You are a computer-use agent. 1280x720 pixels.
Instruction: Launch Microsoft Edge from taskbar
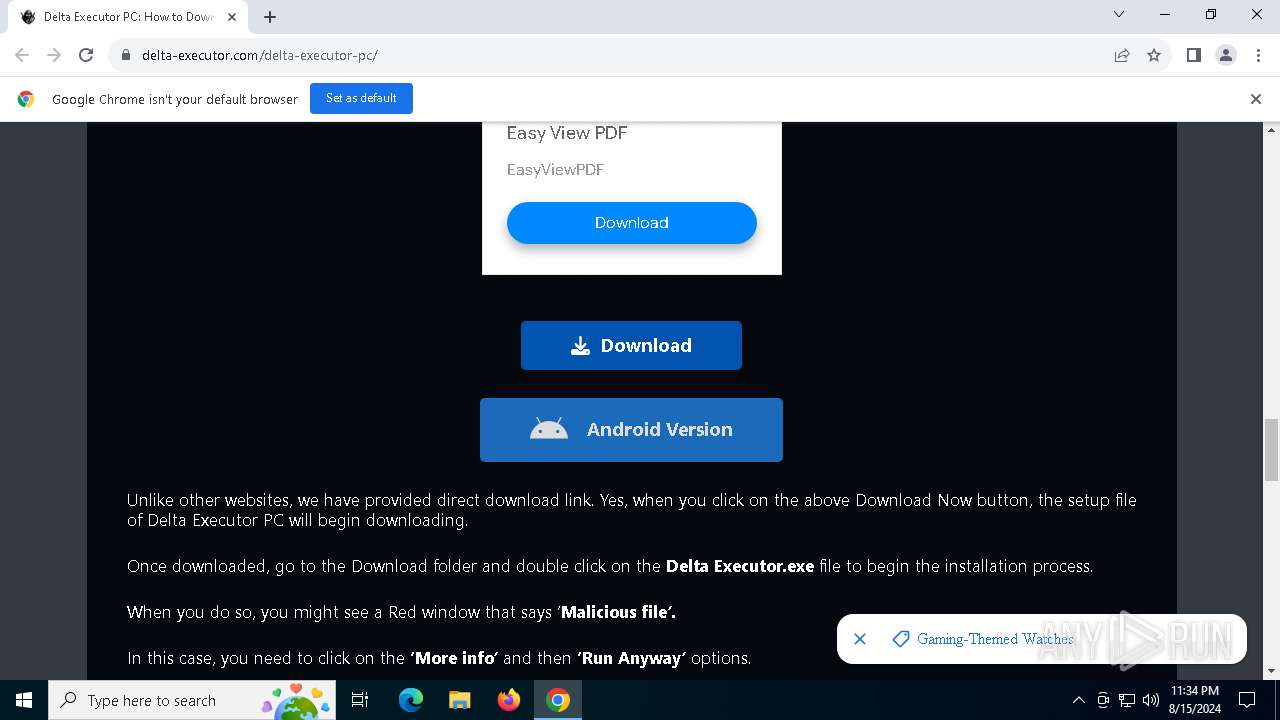click(411, 700)
